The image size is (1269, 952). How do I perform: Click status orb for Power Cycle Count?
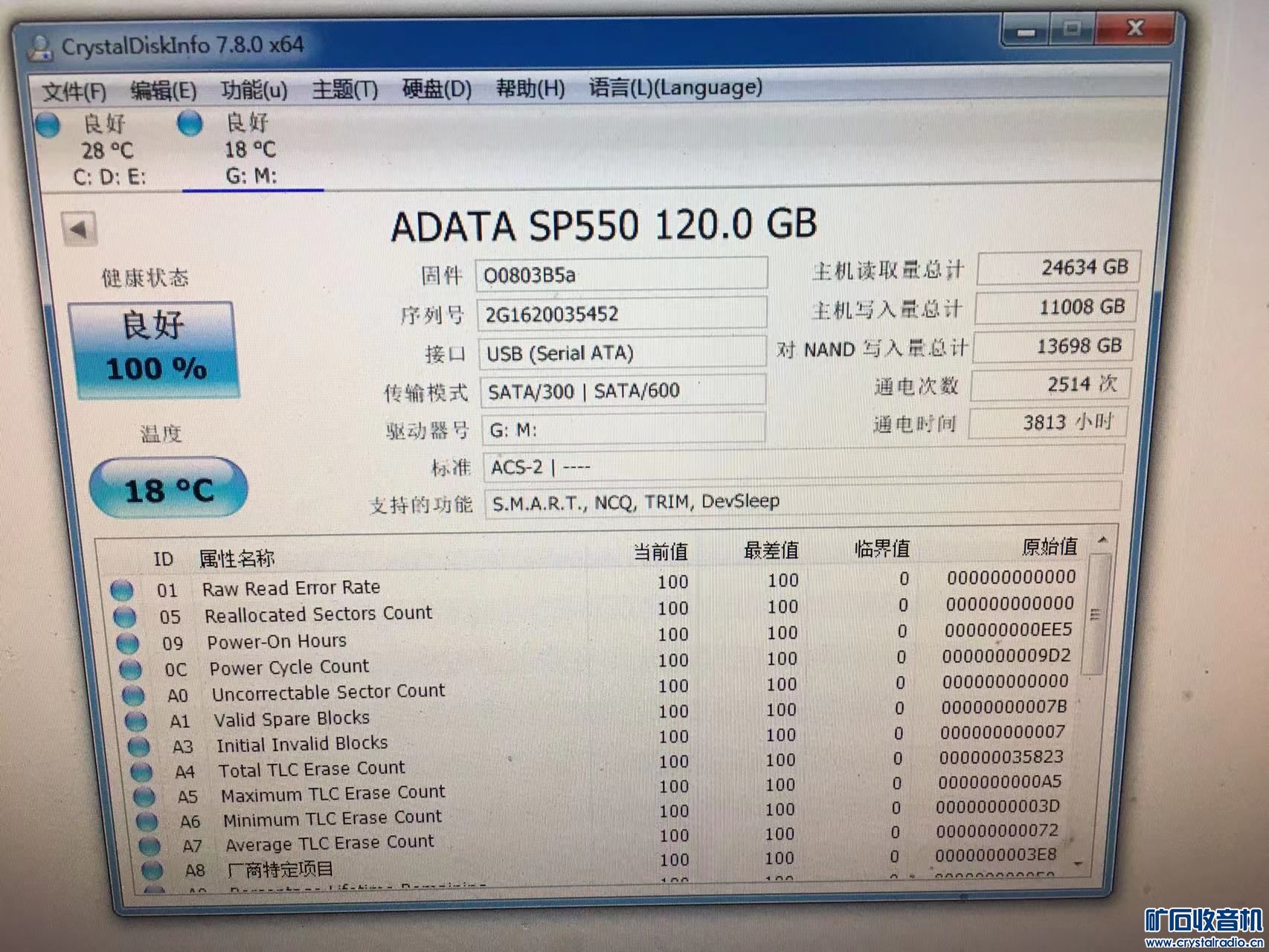[131, 669]
